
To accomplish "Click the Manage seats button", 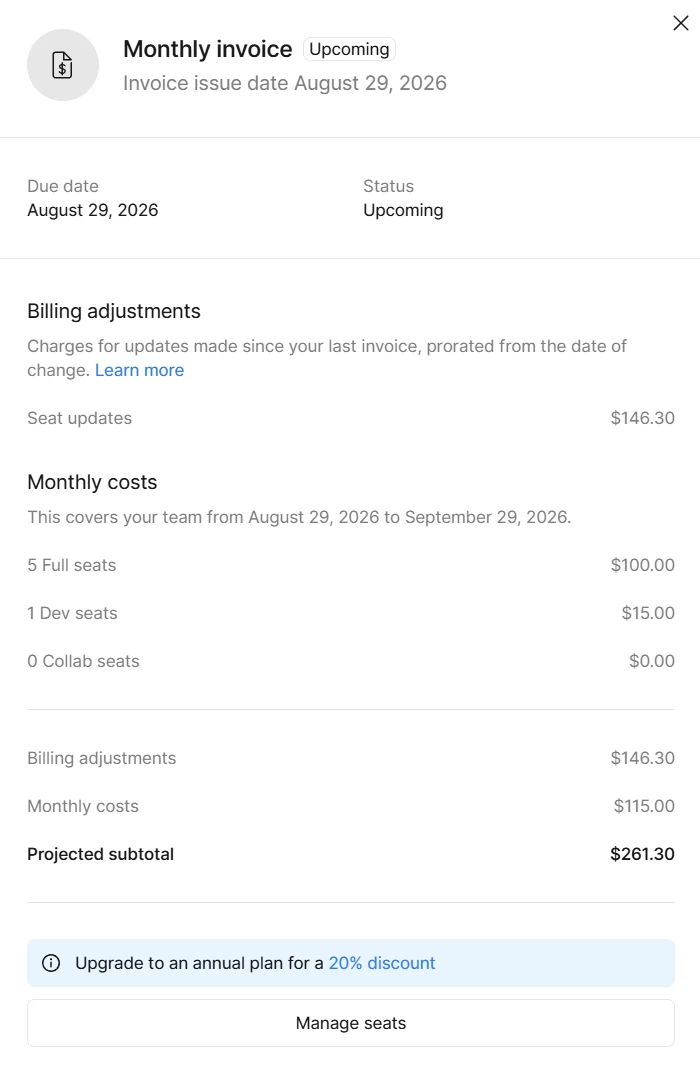I will 351,1023.
